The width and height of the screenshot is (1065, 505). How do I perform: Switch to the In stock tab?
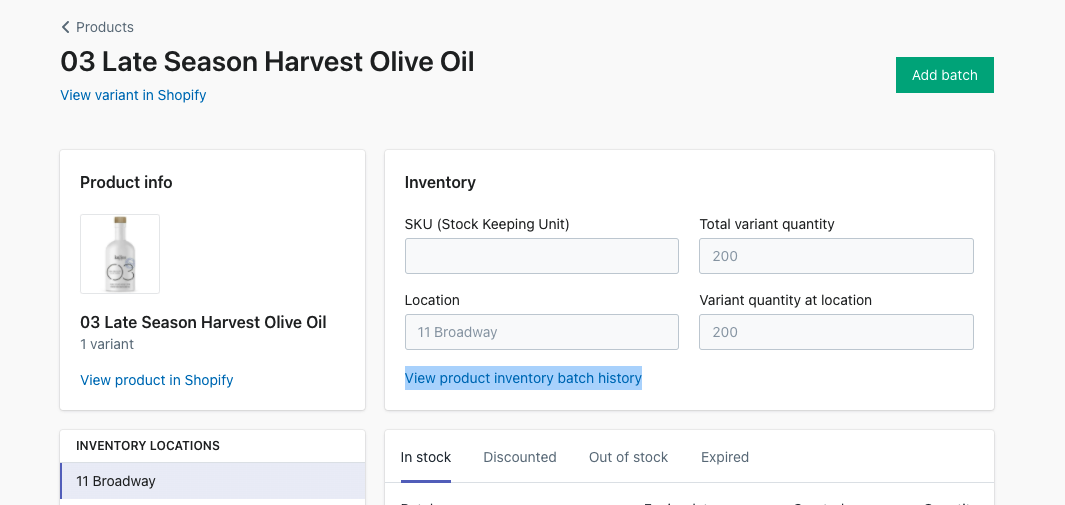426,457
